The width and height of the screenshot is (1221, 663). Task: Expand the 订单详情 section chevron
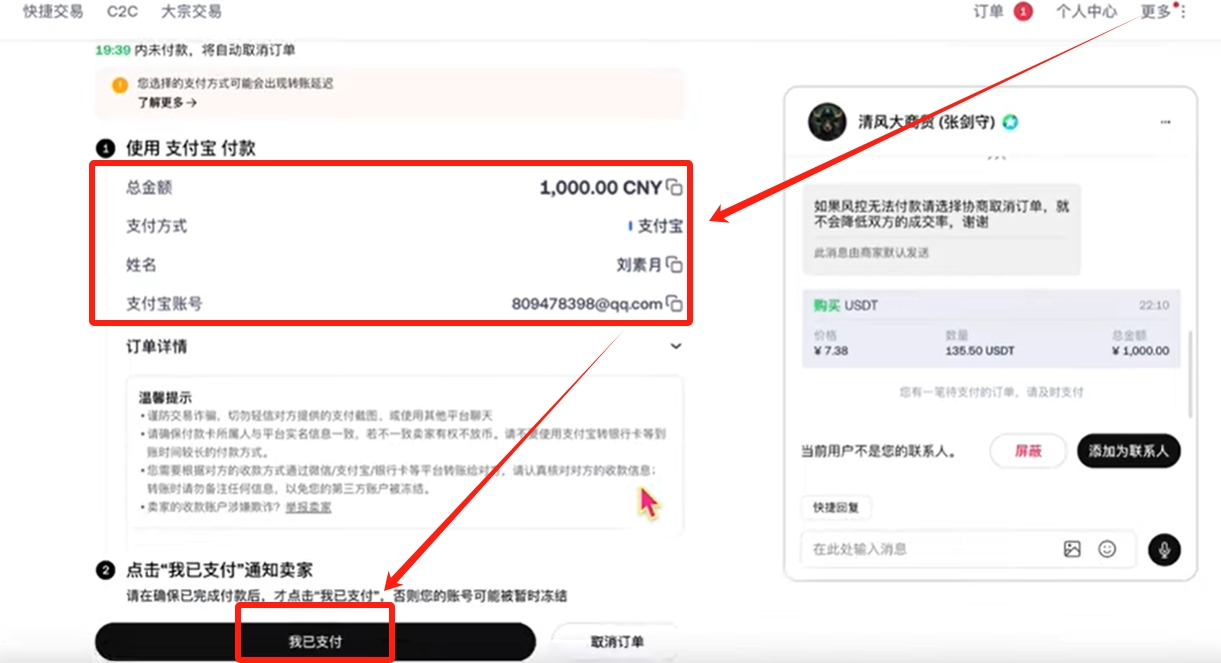(676, 346)
